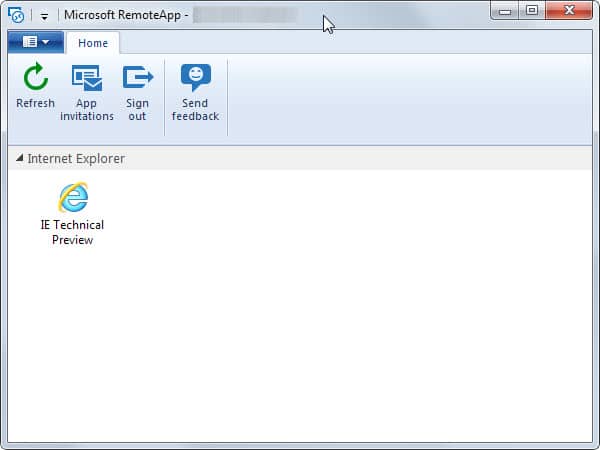Sign out of Microsoft RemoteApp
This screenshot has width=600, height=450.
point(137,93)
